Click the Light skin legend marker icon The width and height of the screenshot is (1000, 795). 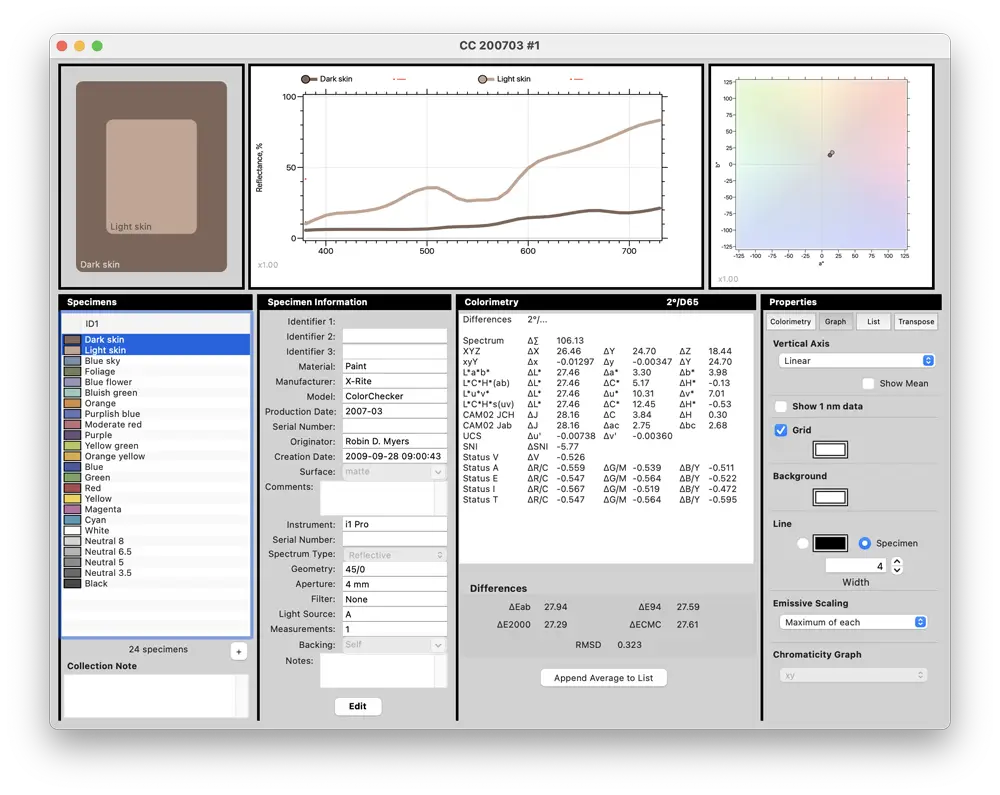point(483,78)
